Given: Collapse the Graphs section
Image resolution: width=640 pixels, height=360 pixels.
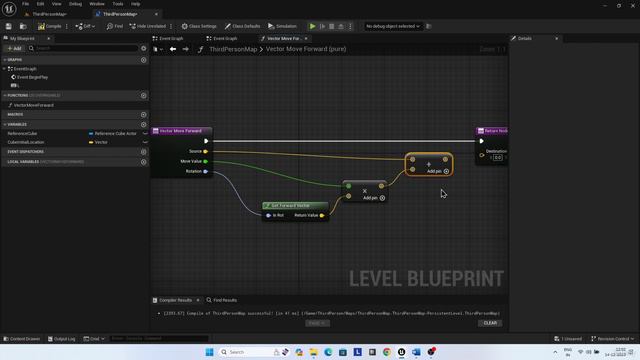Looking at the screenshot, I should (x=5, y=60).
